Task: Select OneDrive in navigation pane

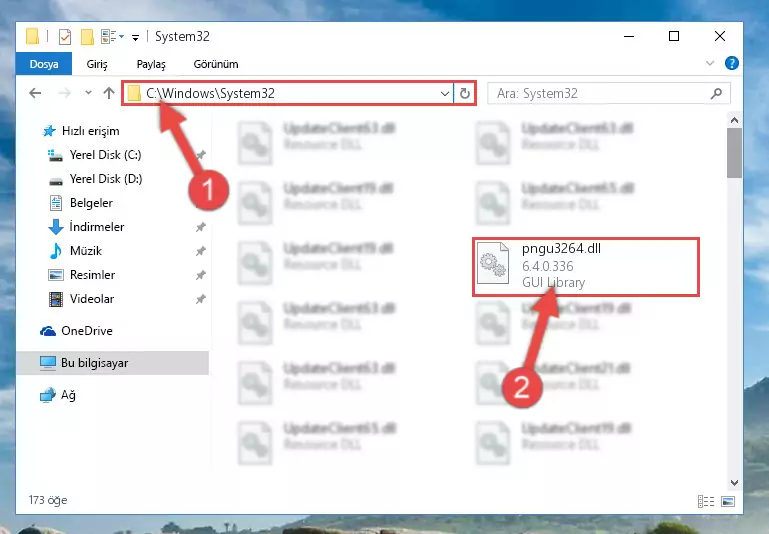Action: (x=86, y=331)
